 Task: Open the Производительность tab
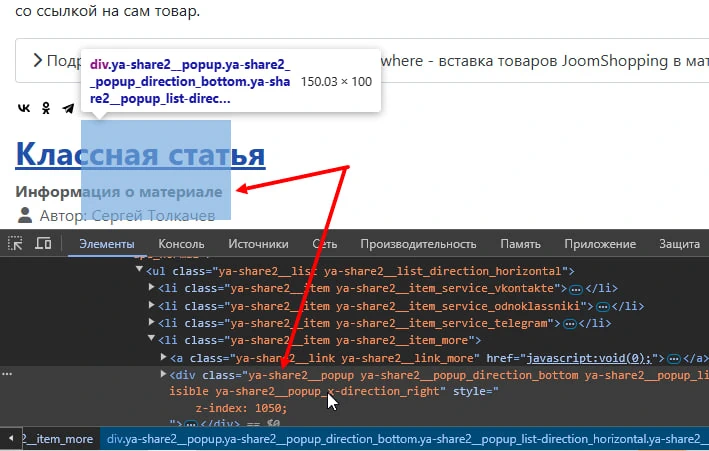[x=418, y=244]
